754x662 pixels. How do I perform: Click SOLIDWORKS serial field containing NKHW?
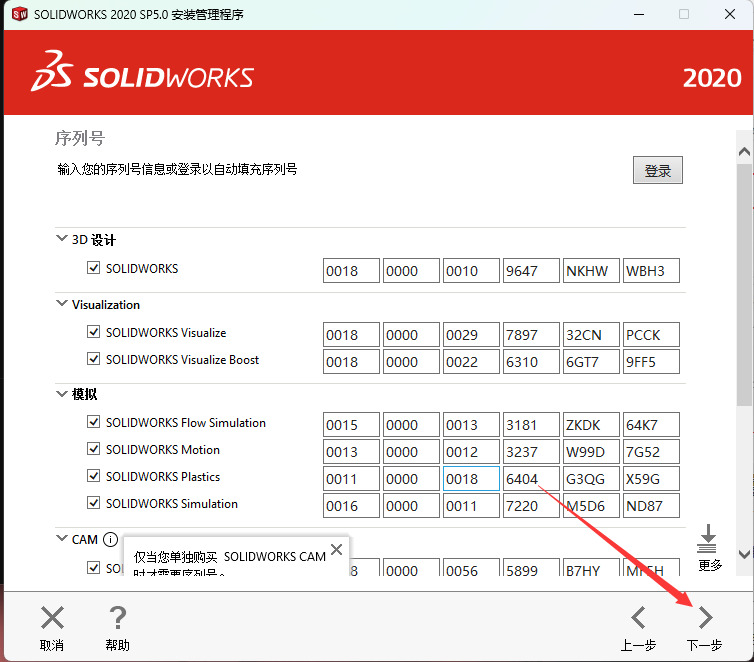click(x=591, y=271)
